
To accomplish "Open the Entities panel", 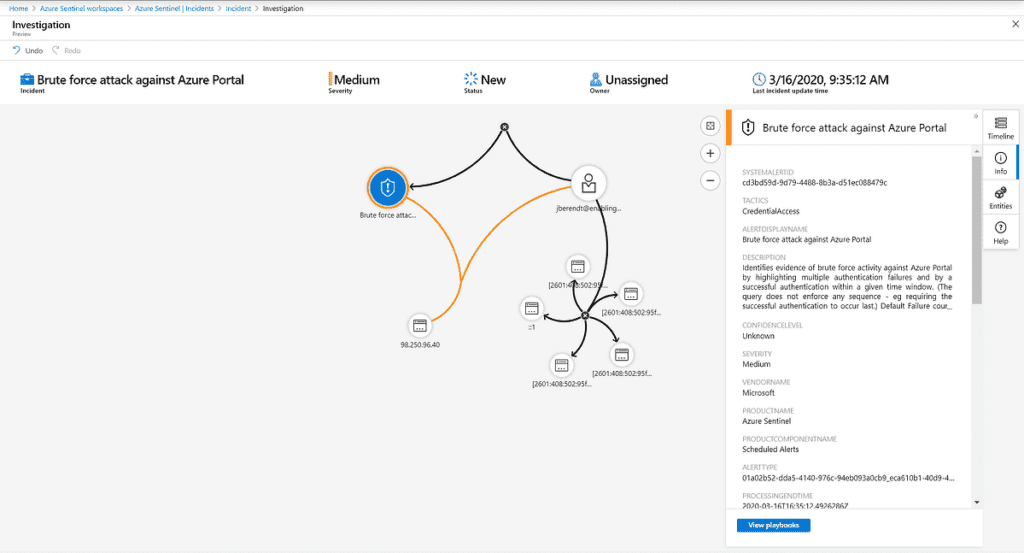I will point(1000,197).
